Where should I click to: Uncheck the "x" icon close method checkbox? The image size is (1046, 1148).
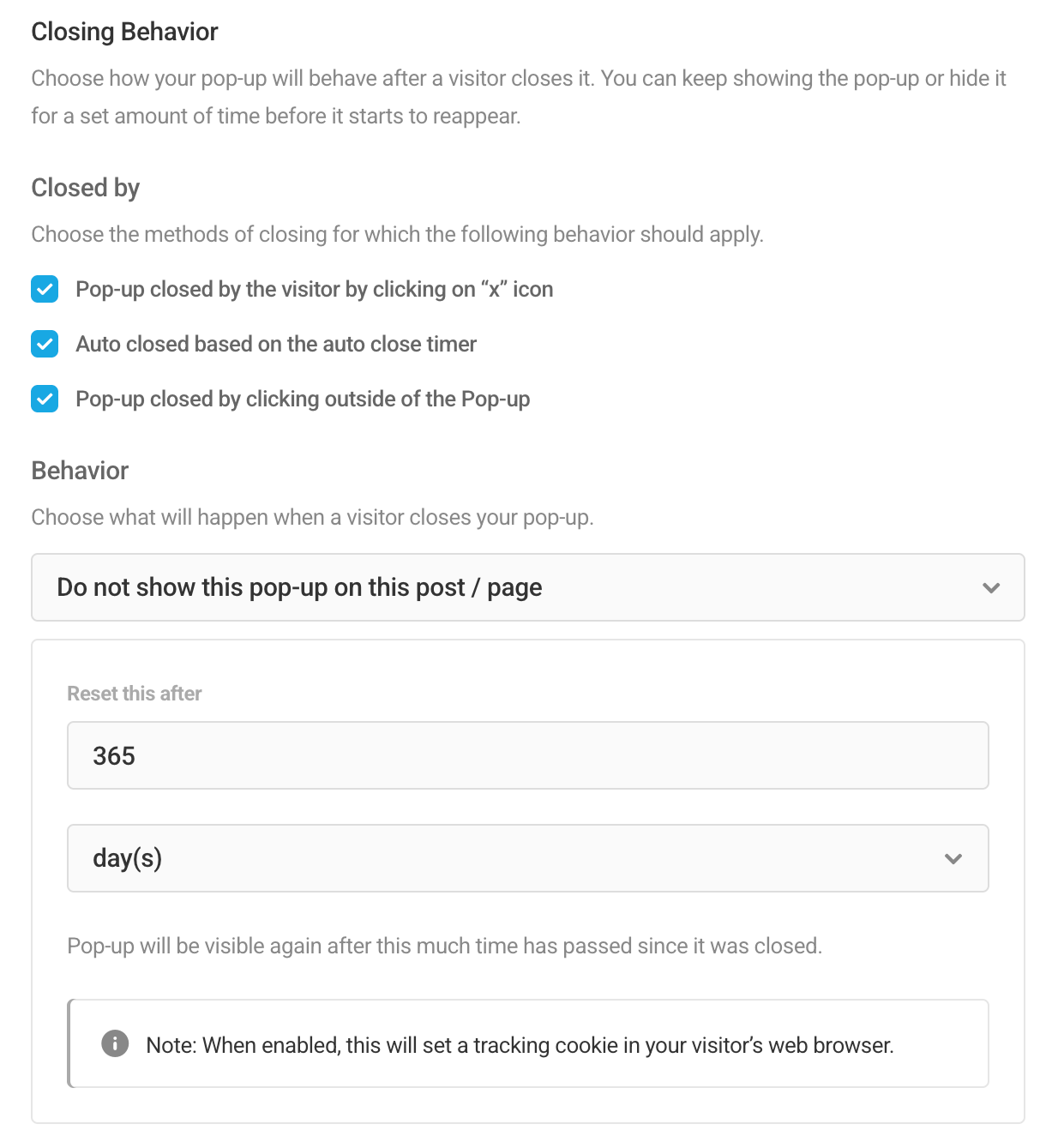click(45, 290)
